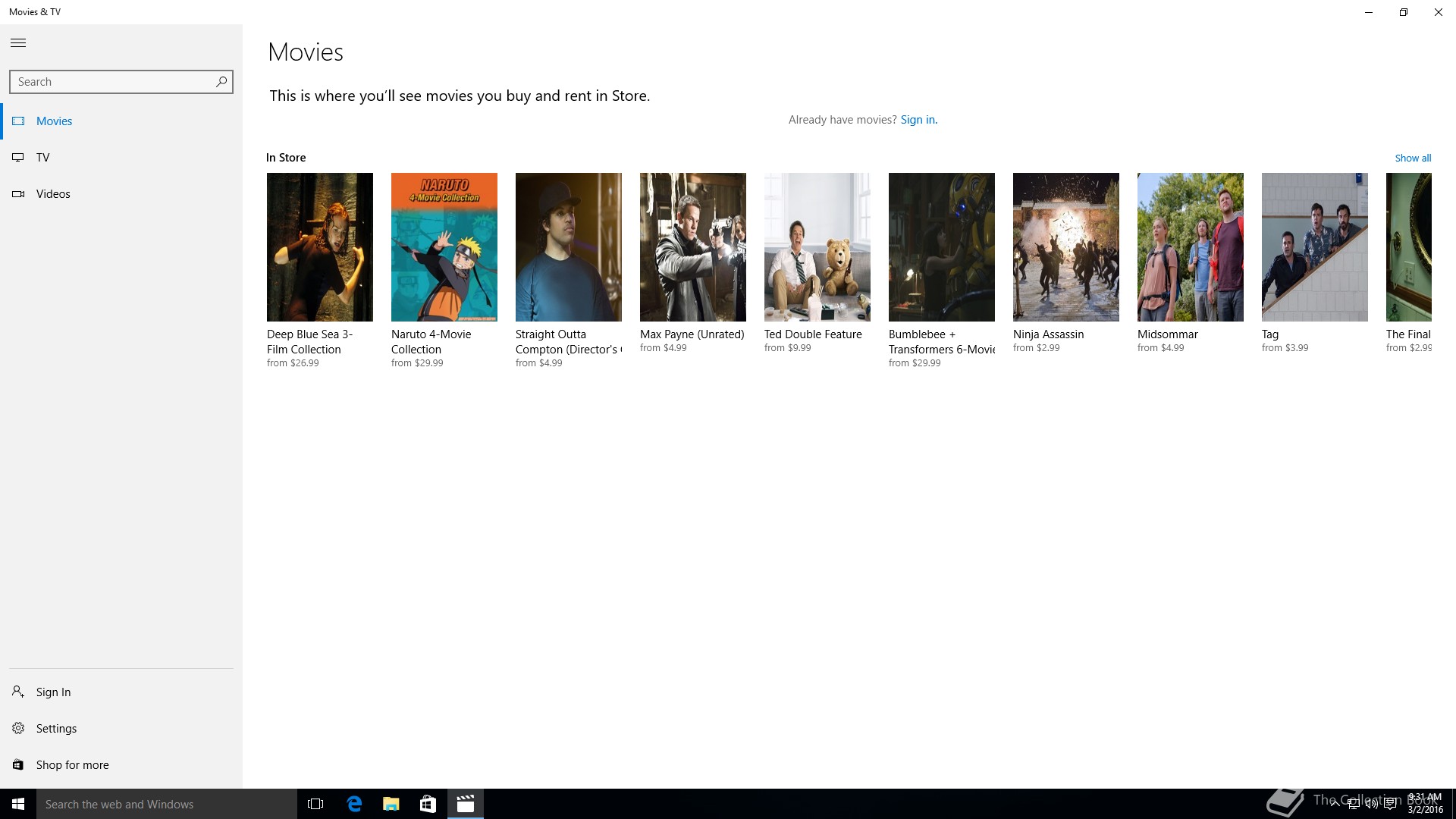Click the Sign in link
The width and height of the screenshot is (1456, 819).
point(918,120)
